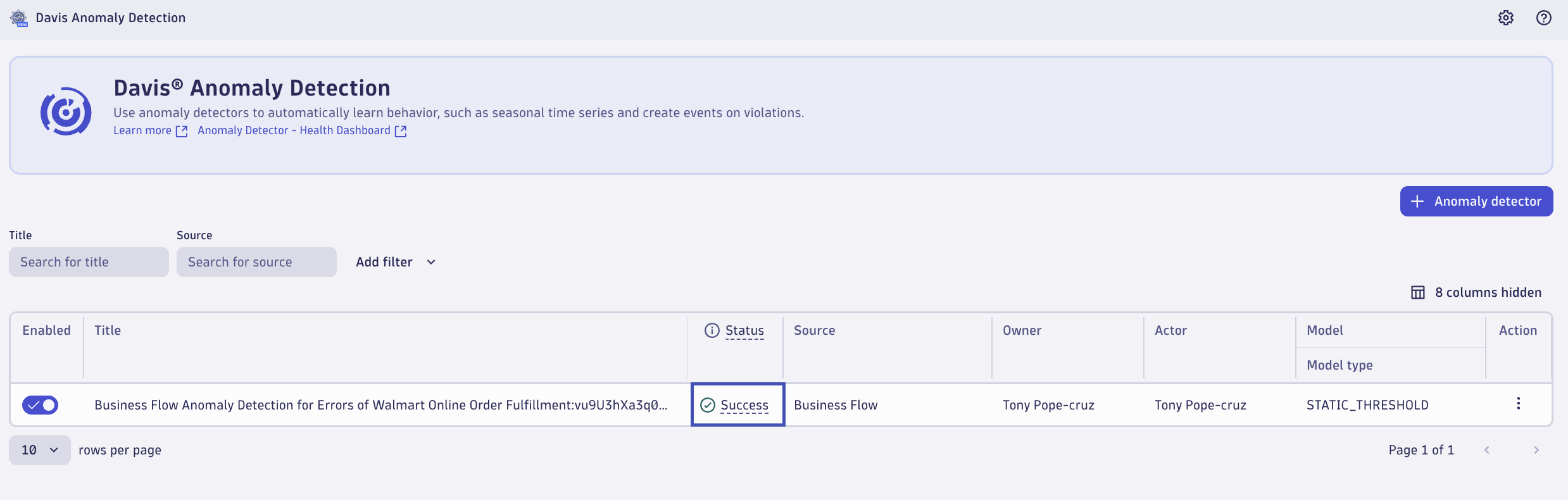Focus the Search for title field
Image resolution: width=1568 pixels, height=500 pixels.
pos(89,262)
